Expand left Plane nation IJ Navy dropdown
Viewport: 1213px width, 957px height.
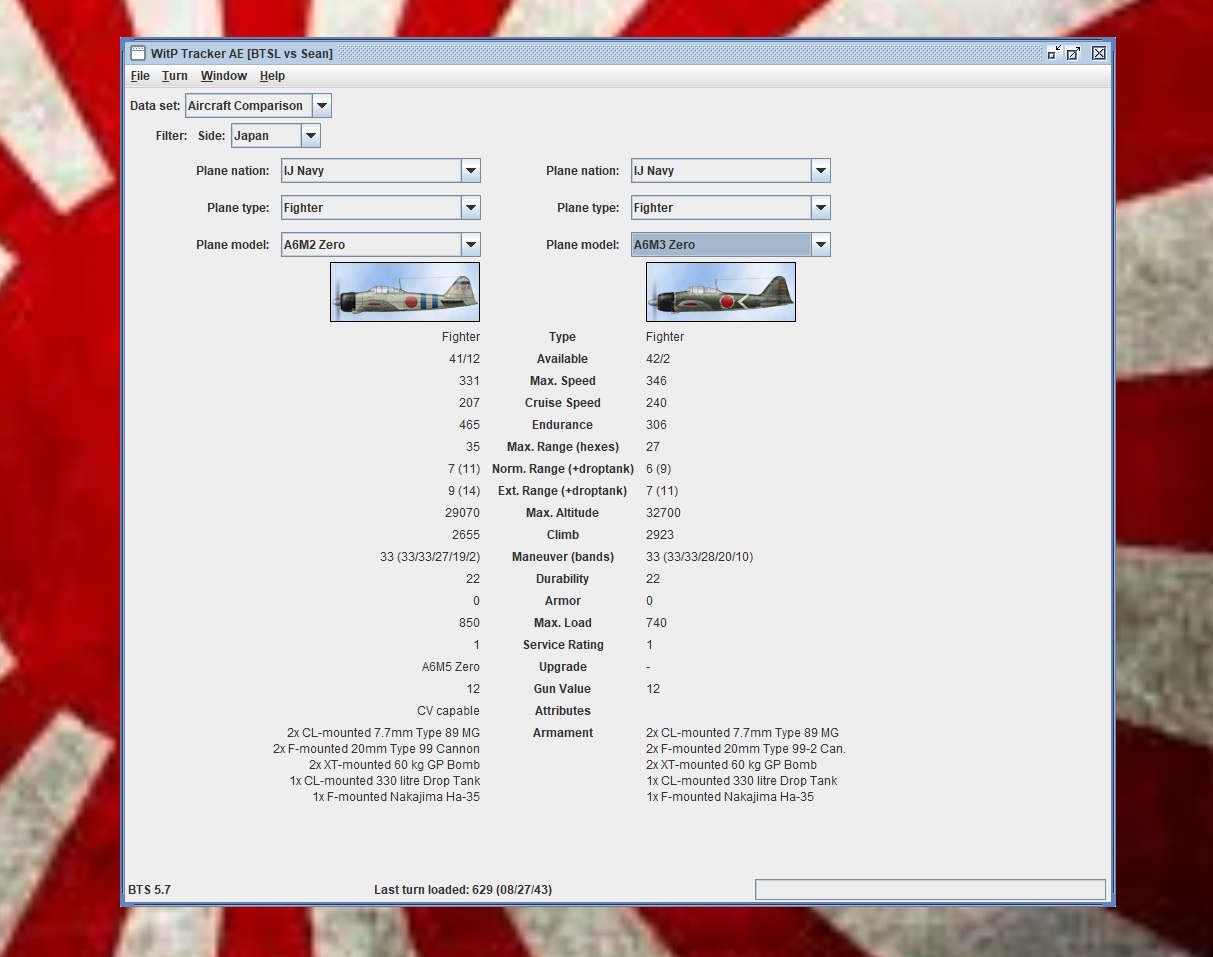471,171
